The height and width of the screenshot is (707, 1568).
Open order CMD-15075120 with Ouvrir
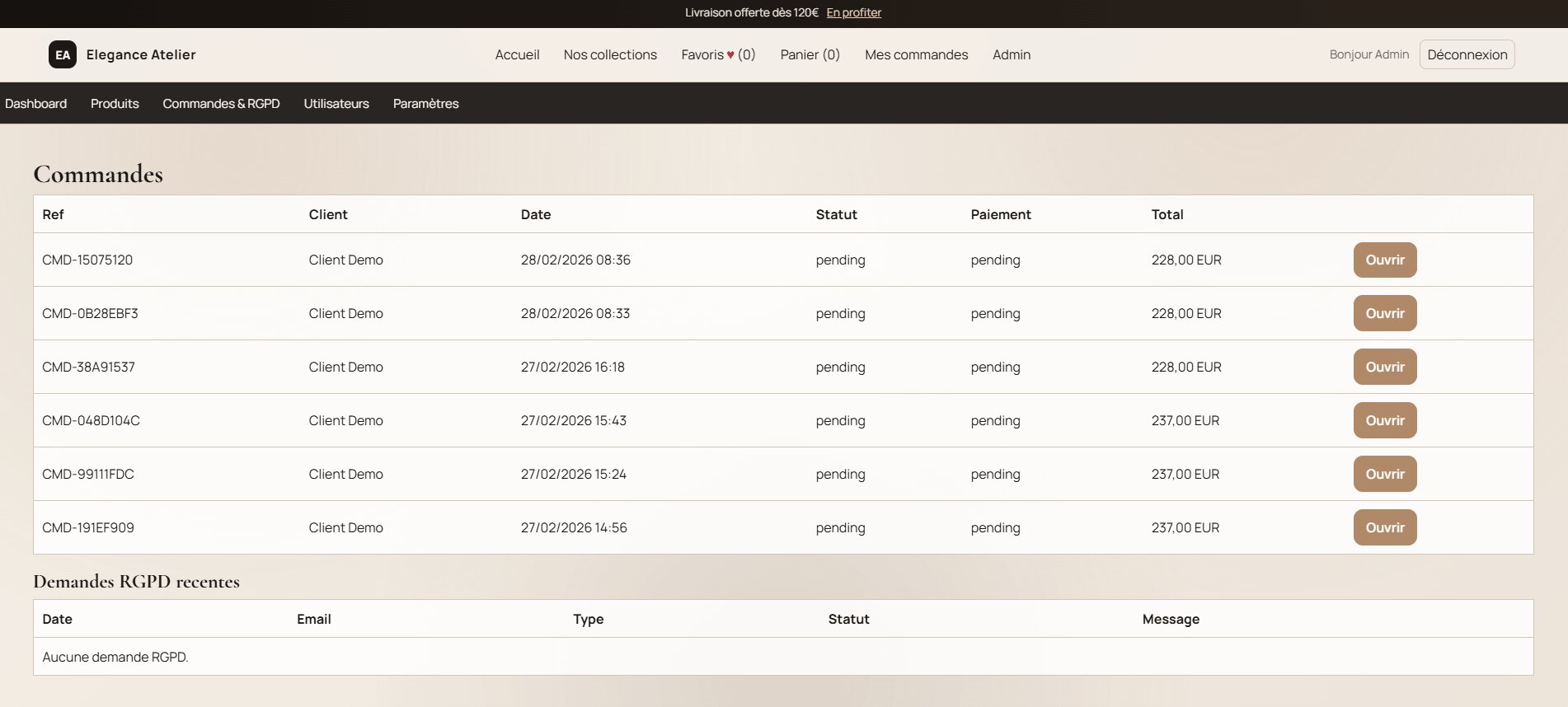pos(1385,260)
